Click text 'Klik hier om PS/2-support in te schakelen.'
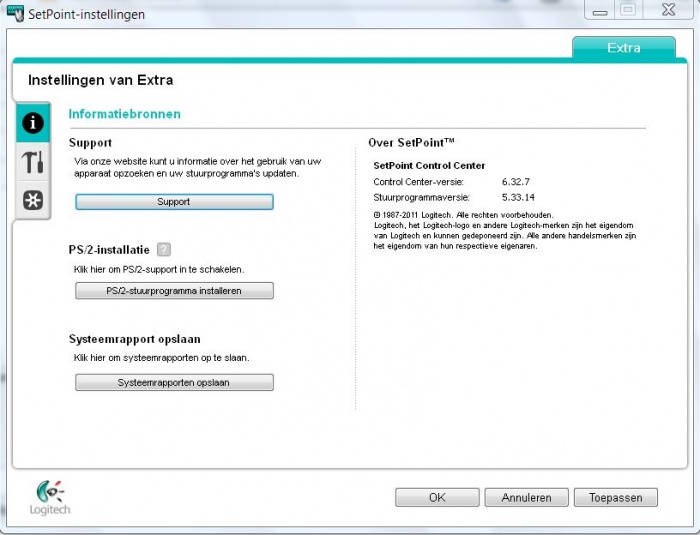This screenshot has height=535, width=700. 159,270
